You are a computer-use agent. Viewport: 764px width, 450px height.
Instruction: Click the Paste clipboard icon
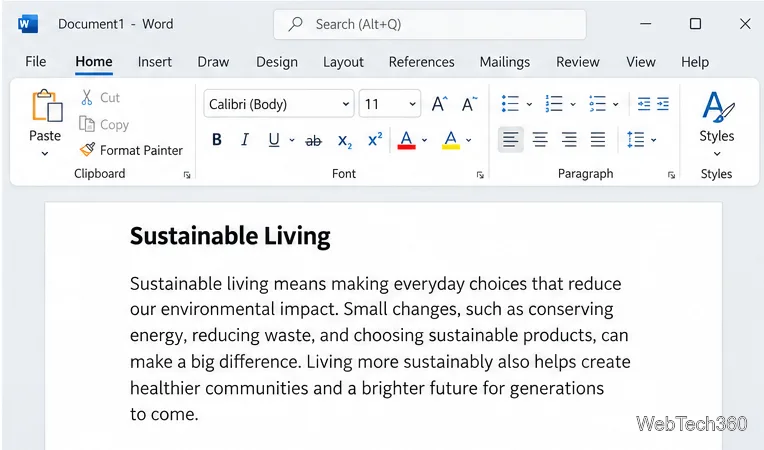tap(47, 105)
